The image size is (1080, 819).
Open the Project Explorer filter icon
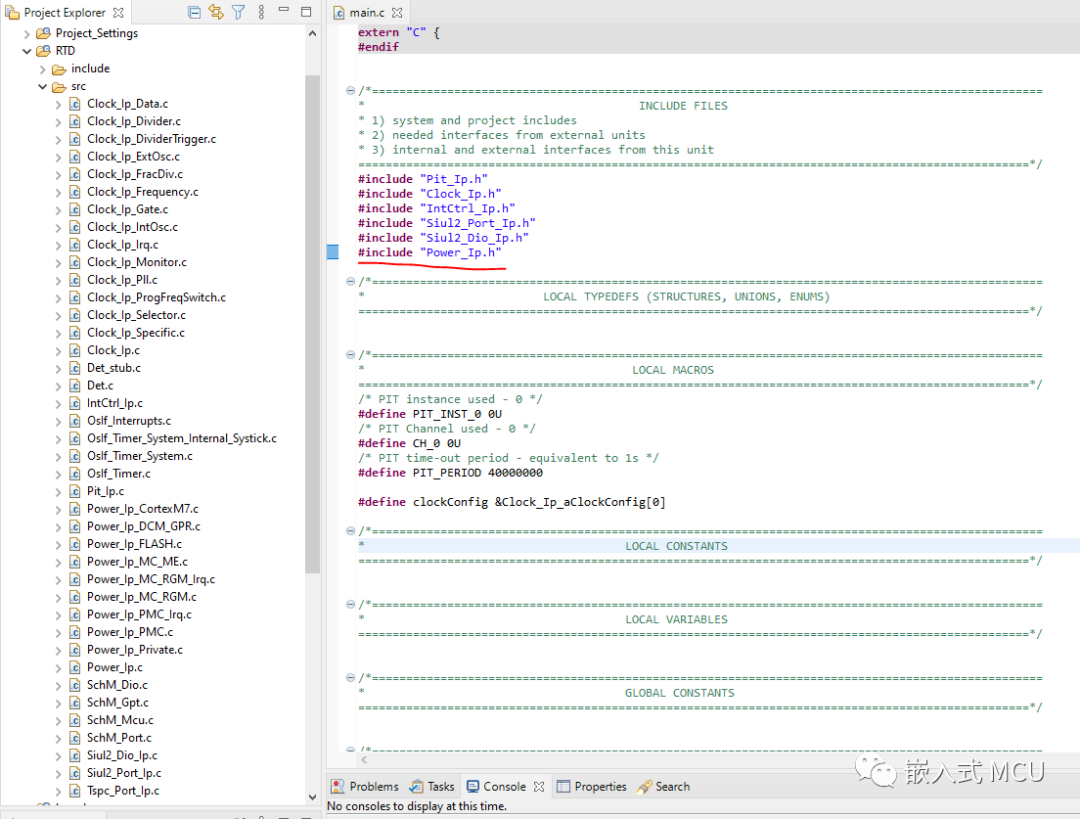[238, 13]
